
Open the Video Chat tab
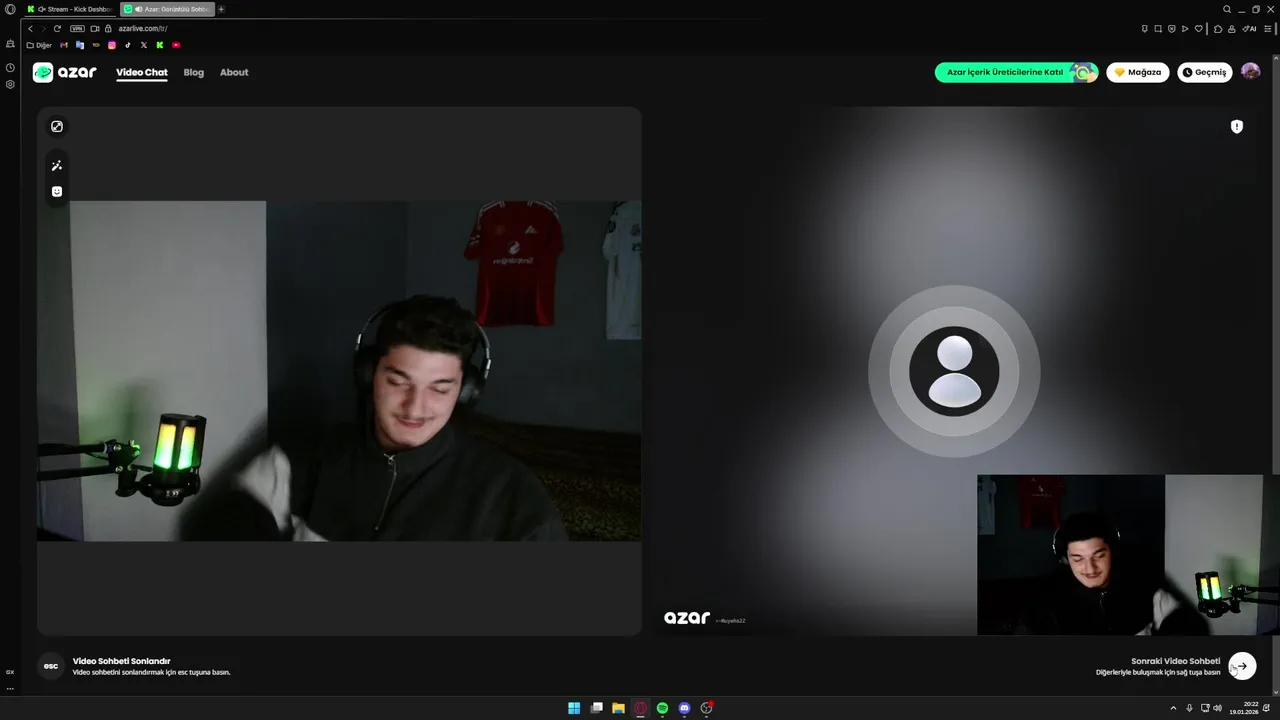[x=142, y=72]
